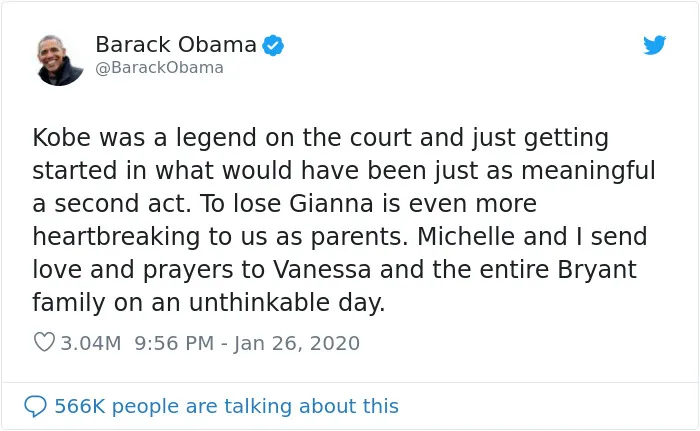The image size is (700, 431).
Task: Click the word meaningful in the tweet
Action: [x=588, y=171]
